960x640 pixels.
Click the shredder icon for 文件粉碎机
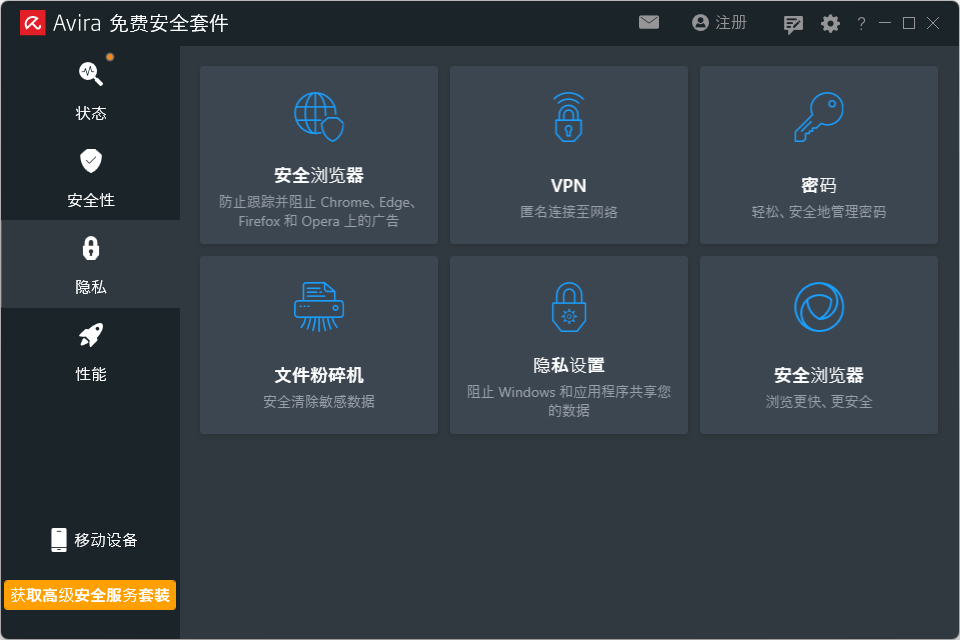tap(319, 307)
